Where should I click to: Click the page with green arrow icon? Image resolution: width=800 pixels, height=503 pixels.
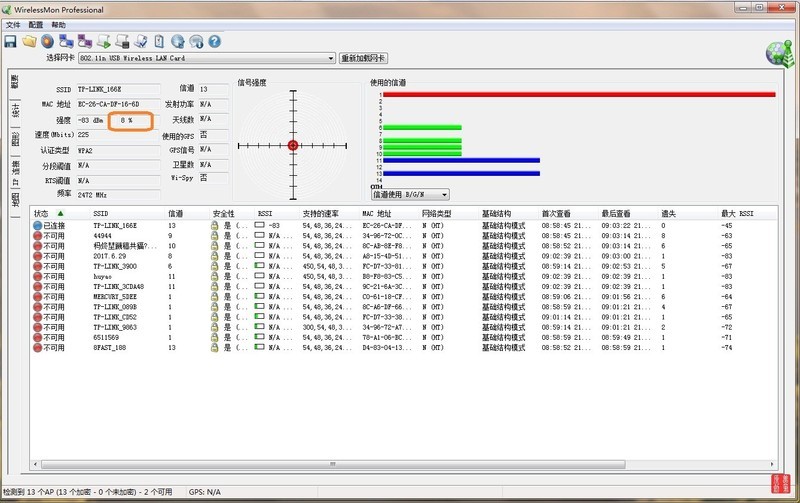pyautogui.click(x=104, y=41)
